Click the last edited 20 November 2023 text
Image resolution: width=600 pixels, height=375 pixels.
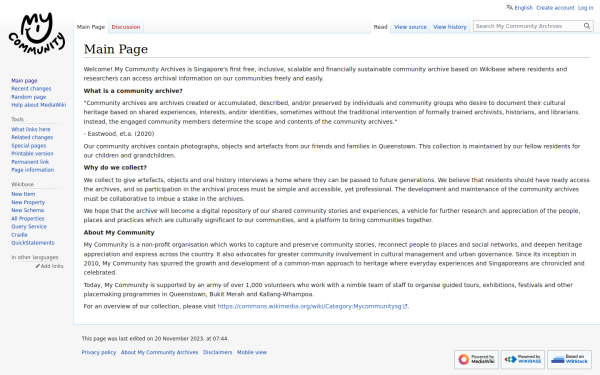(155, 339)
